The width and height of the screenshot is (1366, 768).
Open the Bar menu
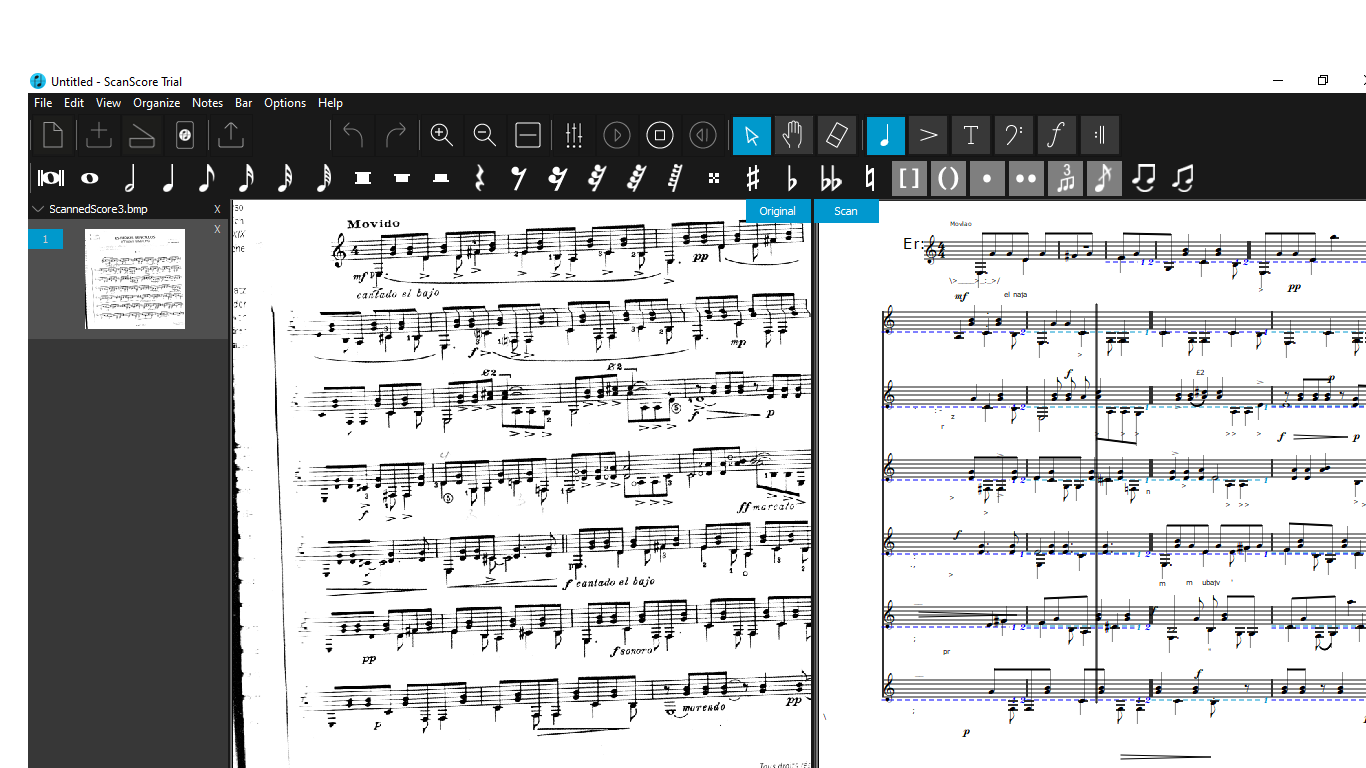pos(244,103)
